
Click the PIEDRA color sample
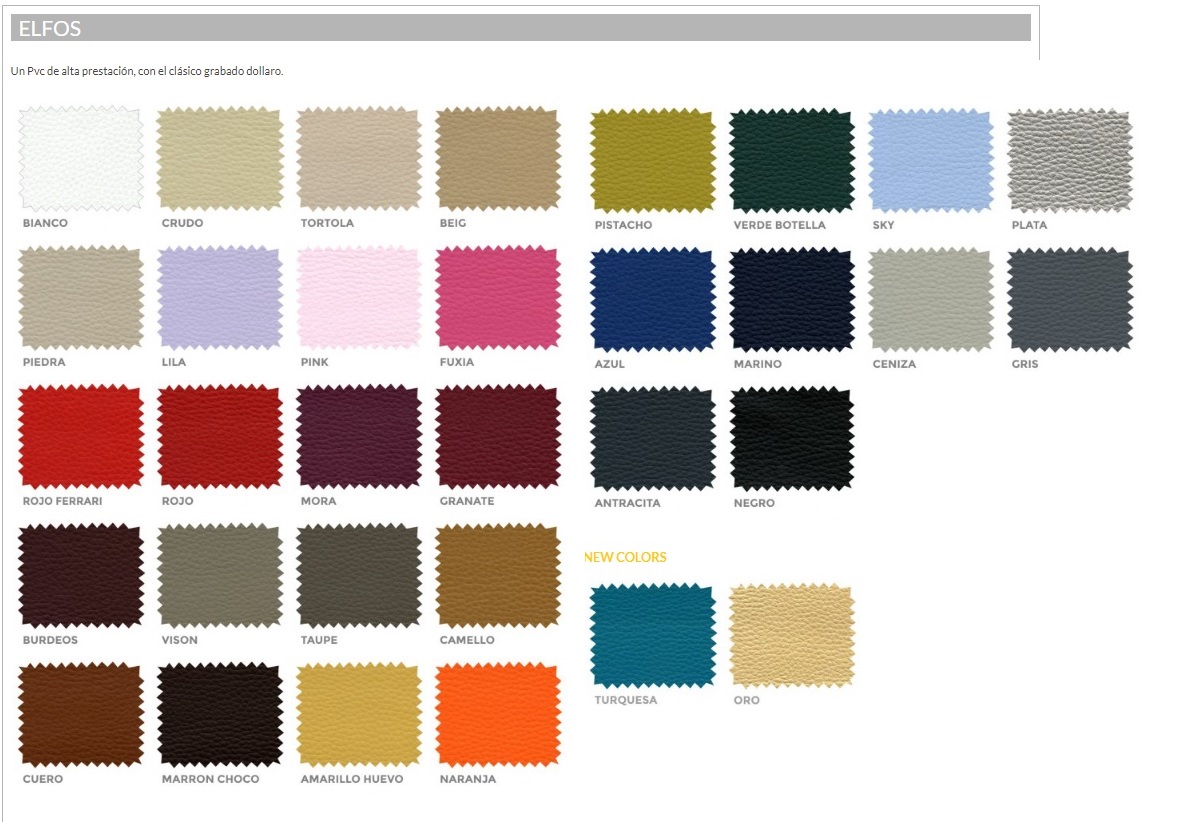click(x=80, y=298)
